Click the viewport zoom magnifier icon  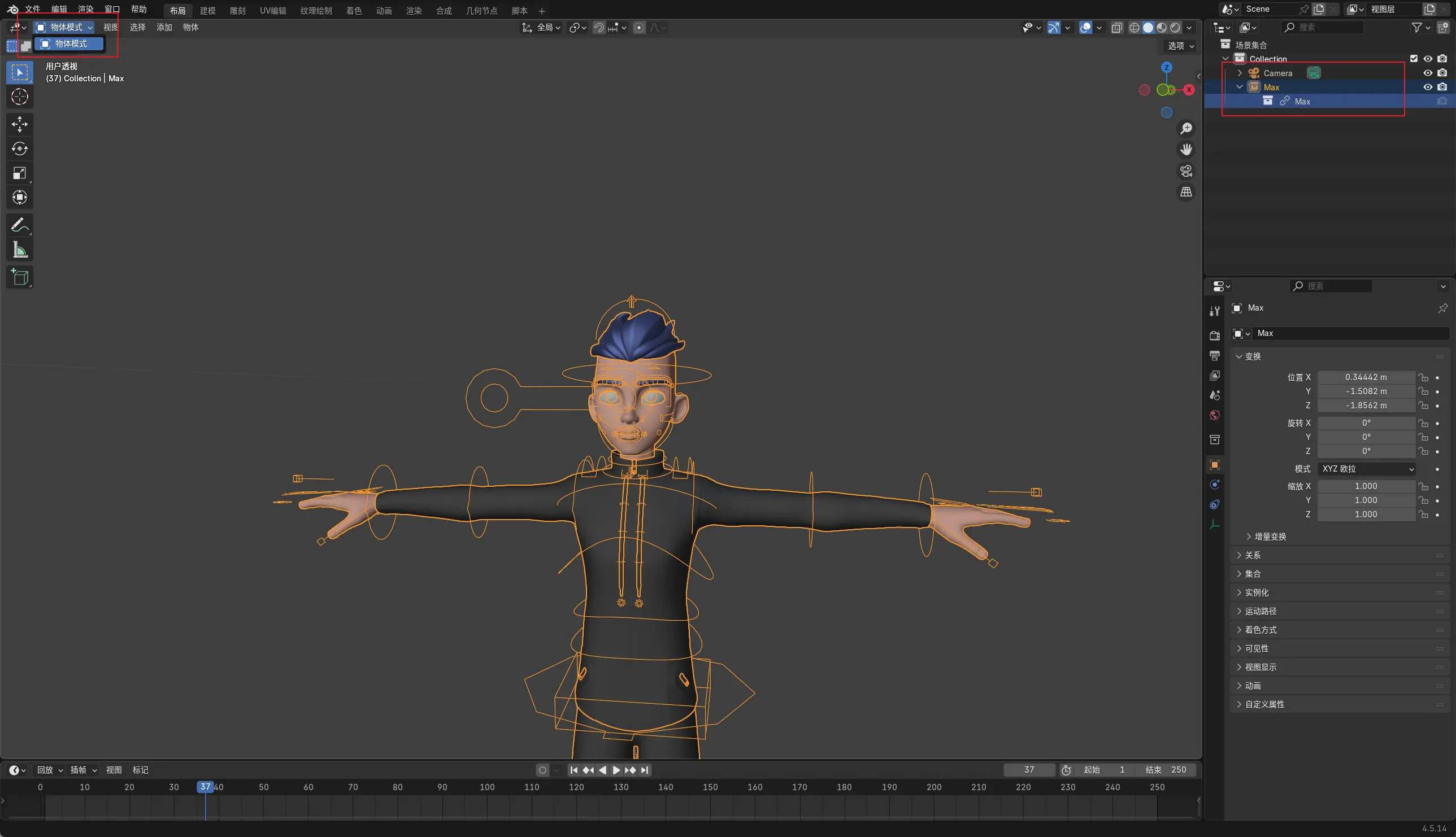1186,128
